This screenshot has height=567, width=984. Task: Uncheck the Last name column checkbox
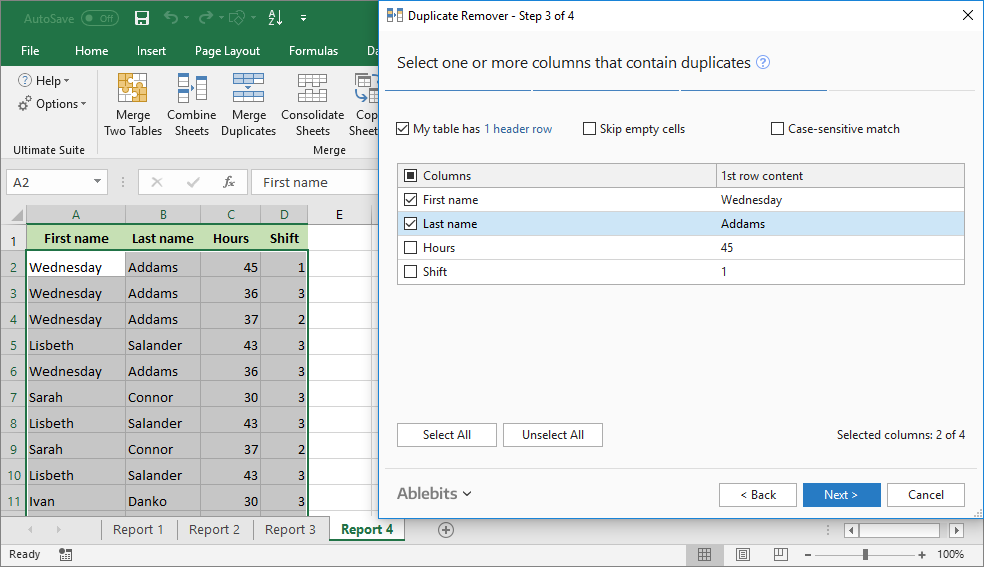(410, 223)
